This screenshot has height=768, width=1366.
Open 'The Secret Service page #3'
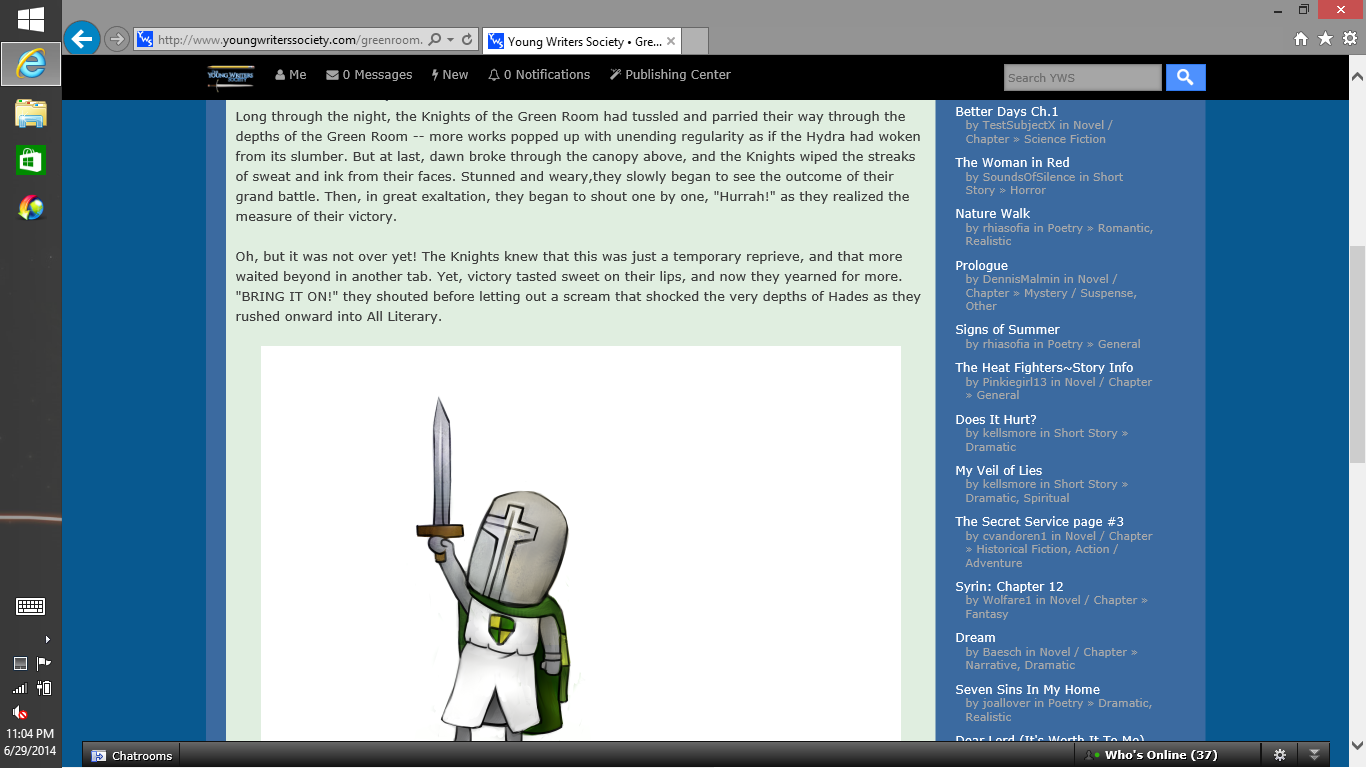1039,521
